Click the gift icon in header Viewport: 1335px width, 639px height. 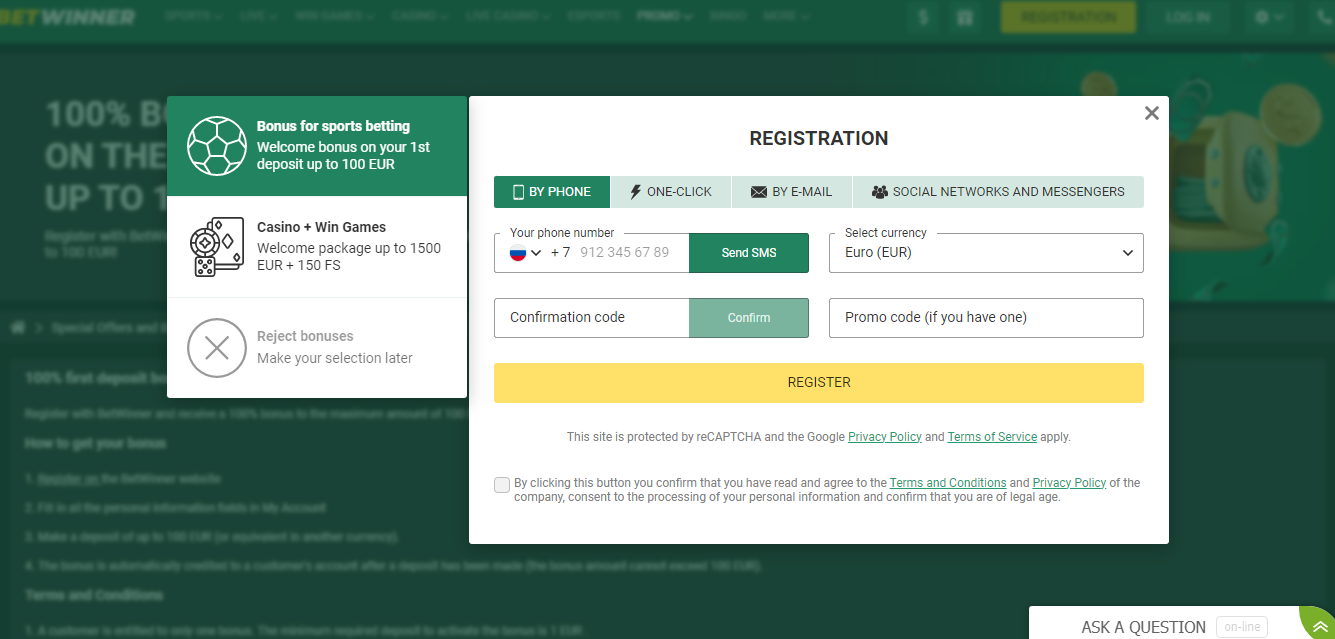pos(965,18)
